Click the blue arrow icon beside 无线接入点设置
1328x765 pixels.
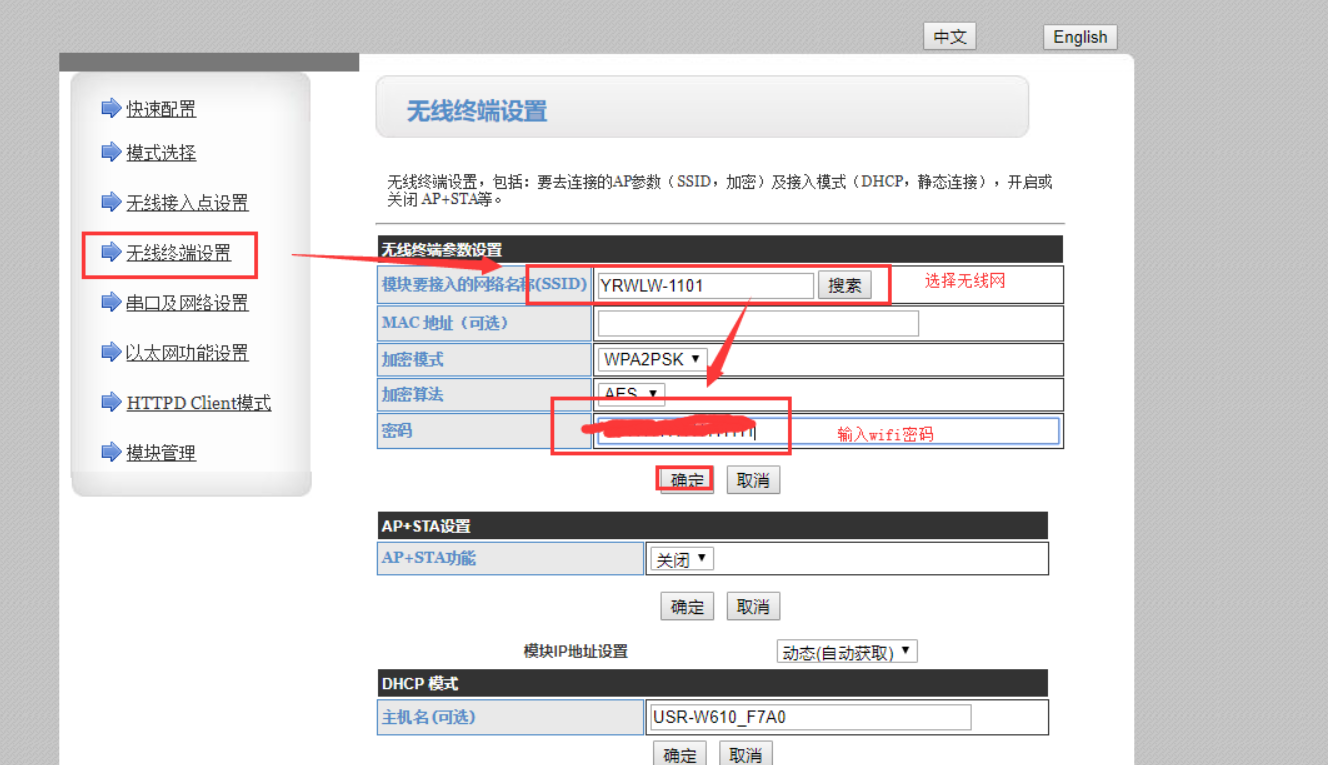click(x=111, y=202)
